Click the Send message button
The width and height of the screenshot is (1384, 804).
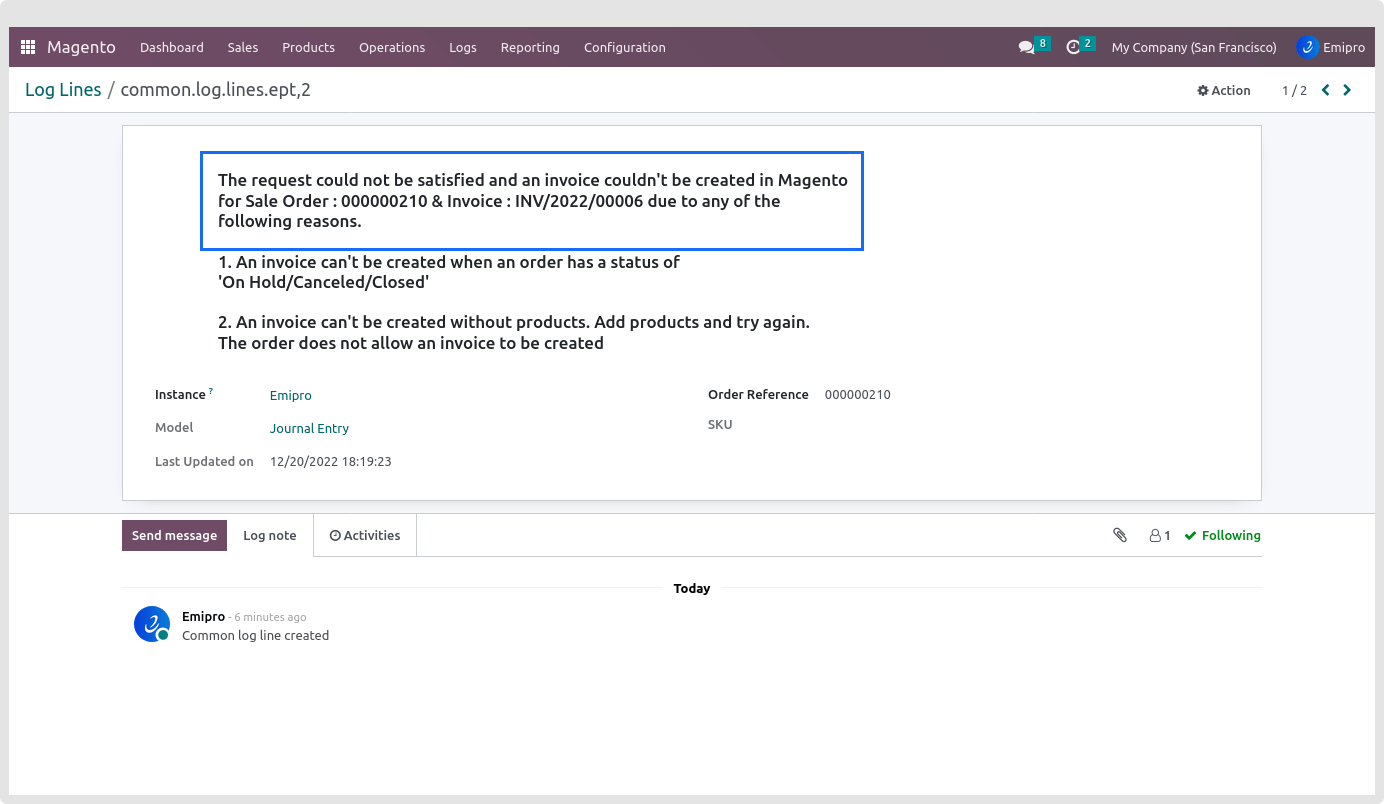point(174,535)
